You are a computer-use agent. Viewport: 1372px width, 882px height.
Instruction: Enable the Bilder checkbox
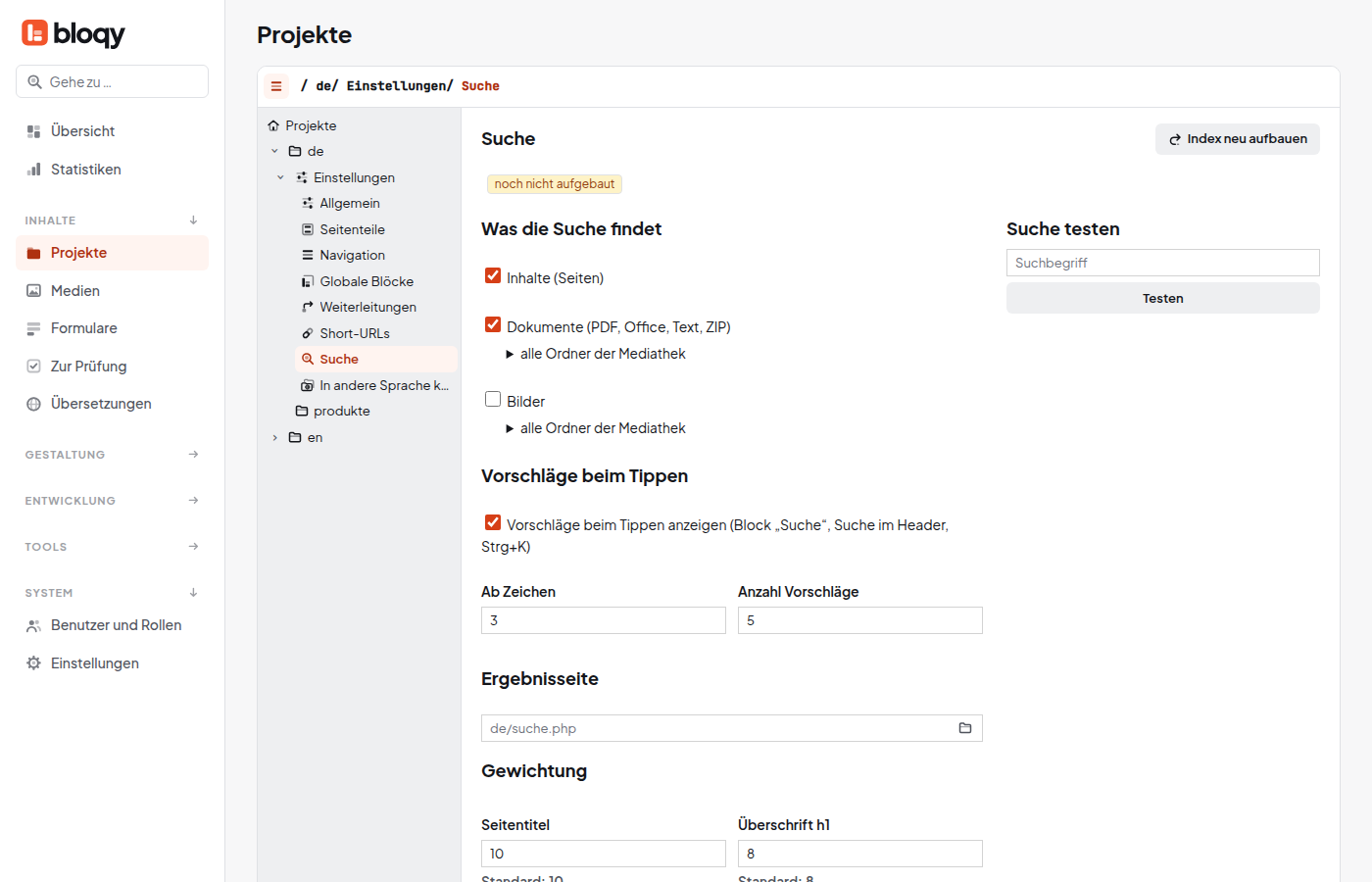(493, 399)
